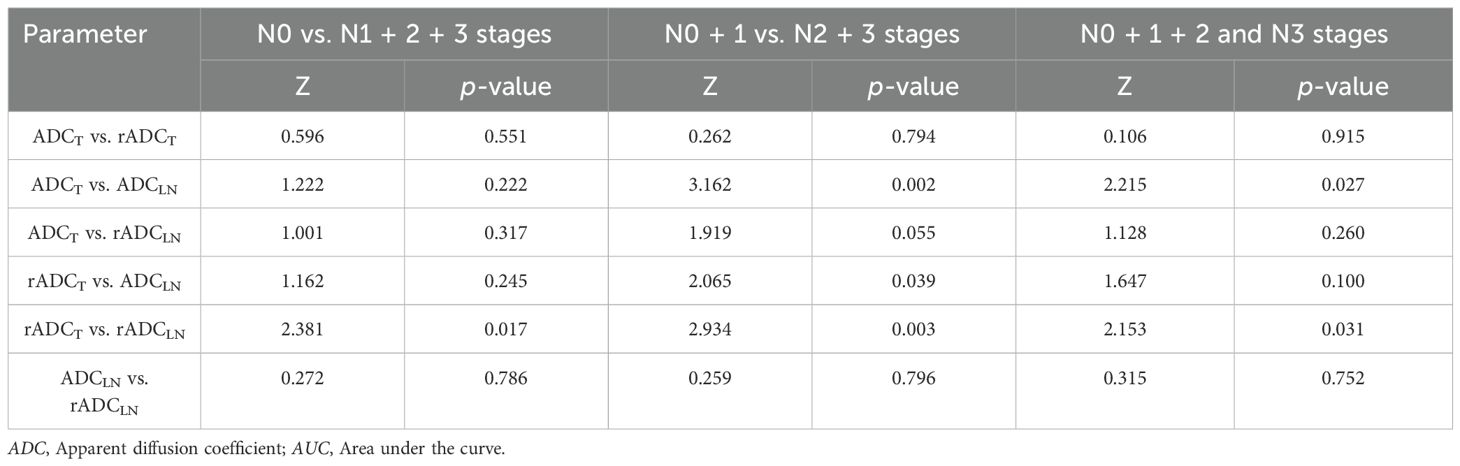Click the last p-value subheader on the right
Viewport: 1460px width, 466px height.
click(x=1341, y=86)
